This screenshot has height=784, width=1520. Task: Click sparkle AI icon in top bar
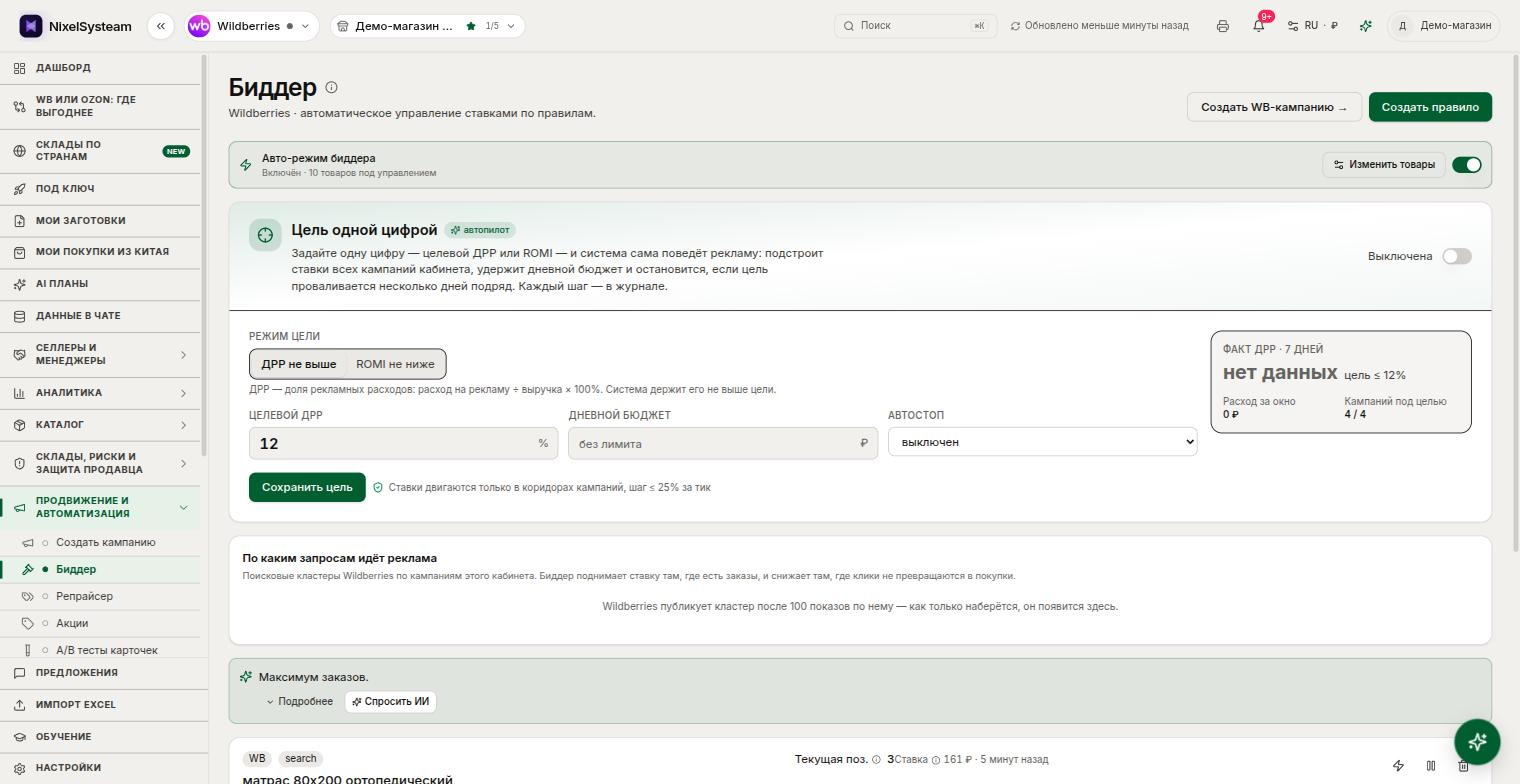click(x=1366, y=26)
